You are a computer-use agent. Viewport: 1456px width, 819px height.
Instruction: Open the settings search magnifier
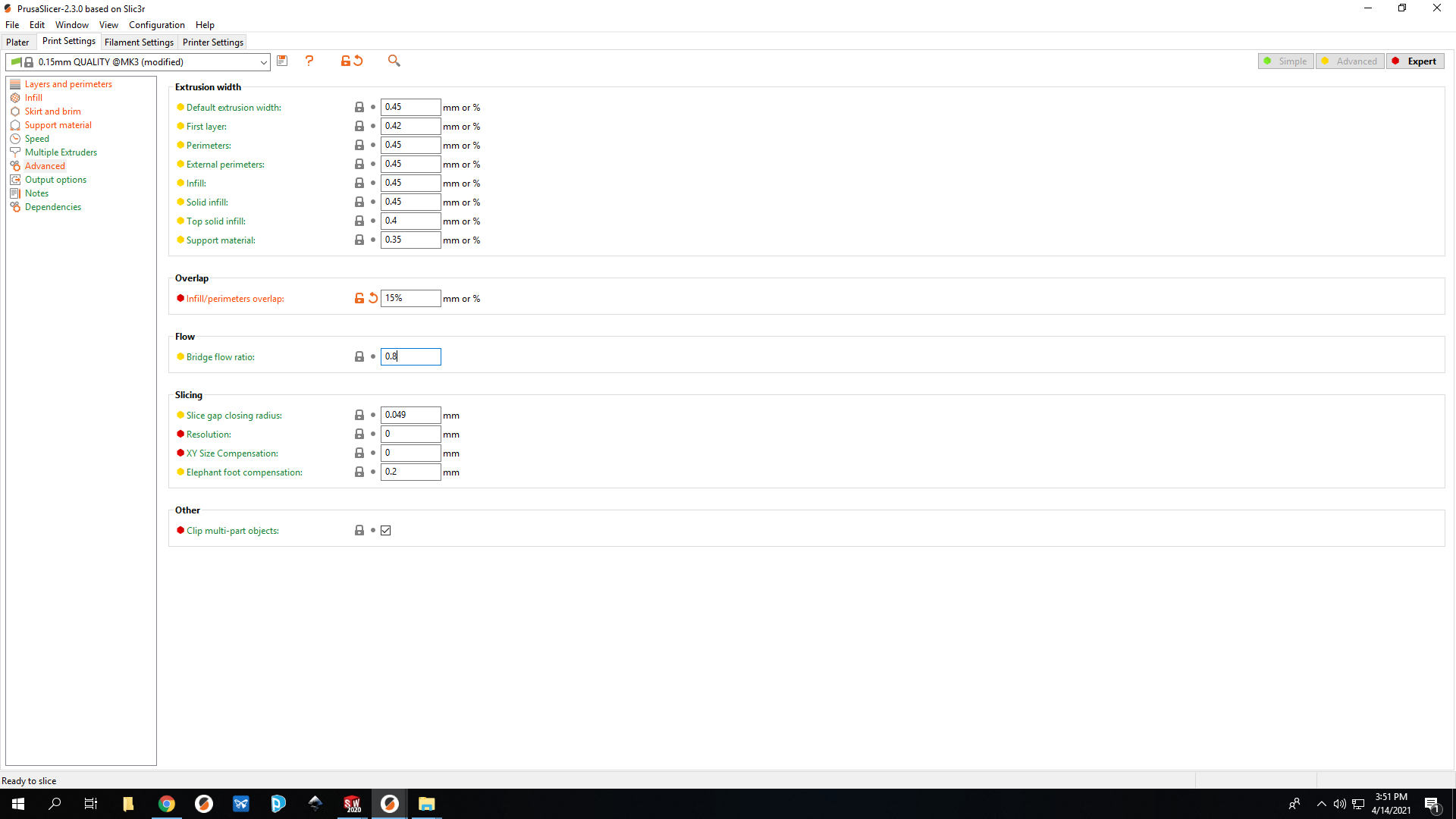(394, 61)
